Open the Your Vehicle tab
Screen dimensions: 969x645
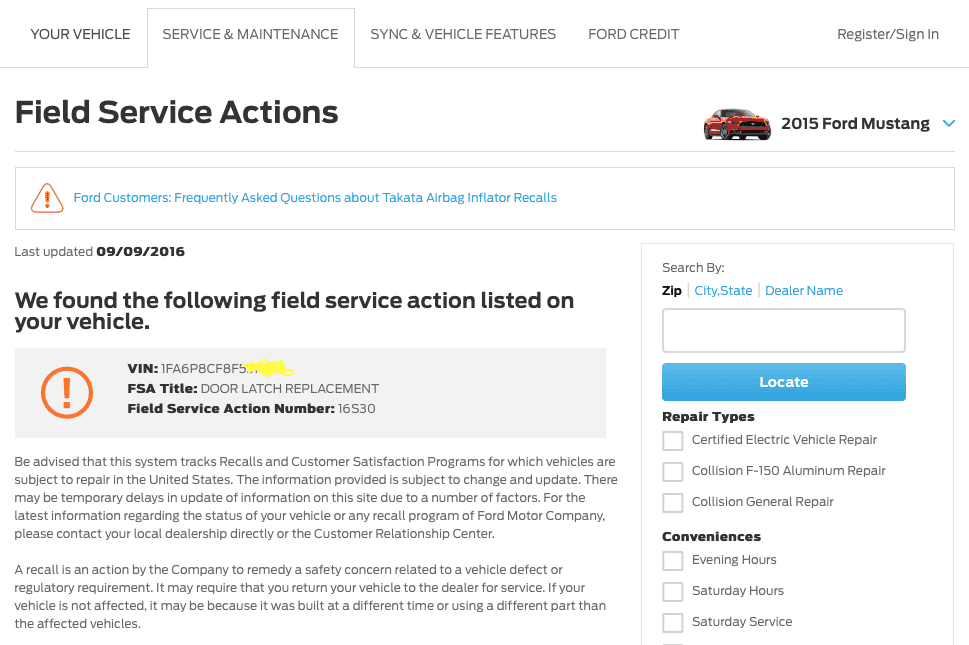[80, 34]
